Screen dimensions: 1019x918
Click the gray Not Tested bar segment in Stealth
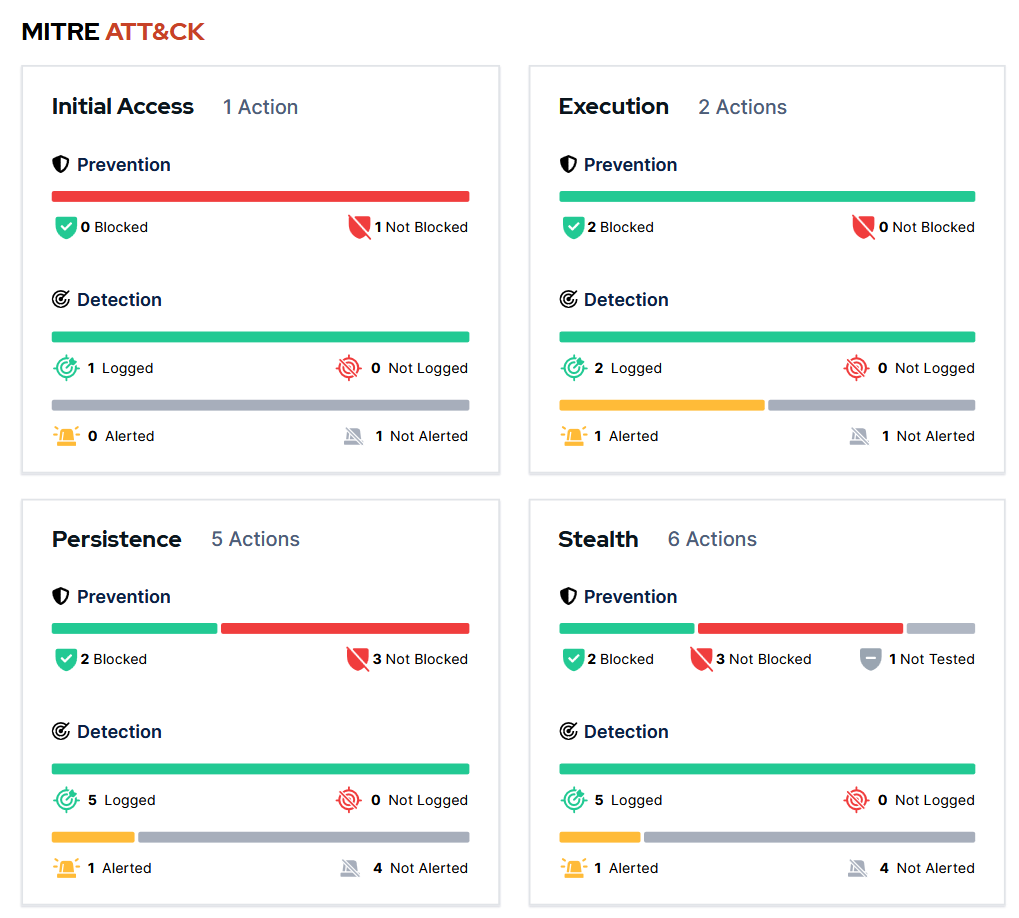point(940,628)
